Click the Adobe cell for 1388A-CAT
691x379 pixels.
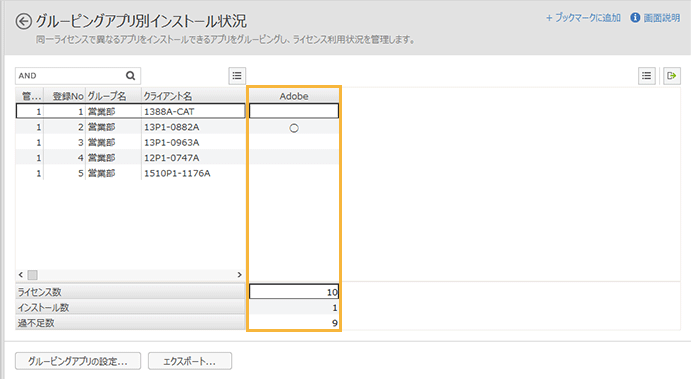tap(294, 111)
